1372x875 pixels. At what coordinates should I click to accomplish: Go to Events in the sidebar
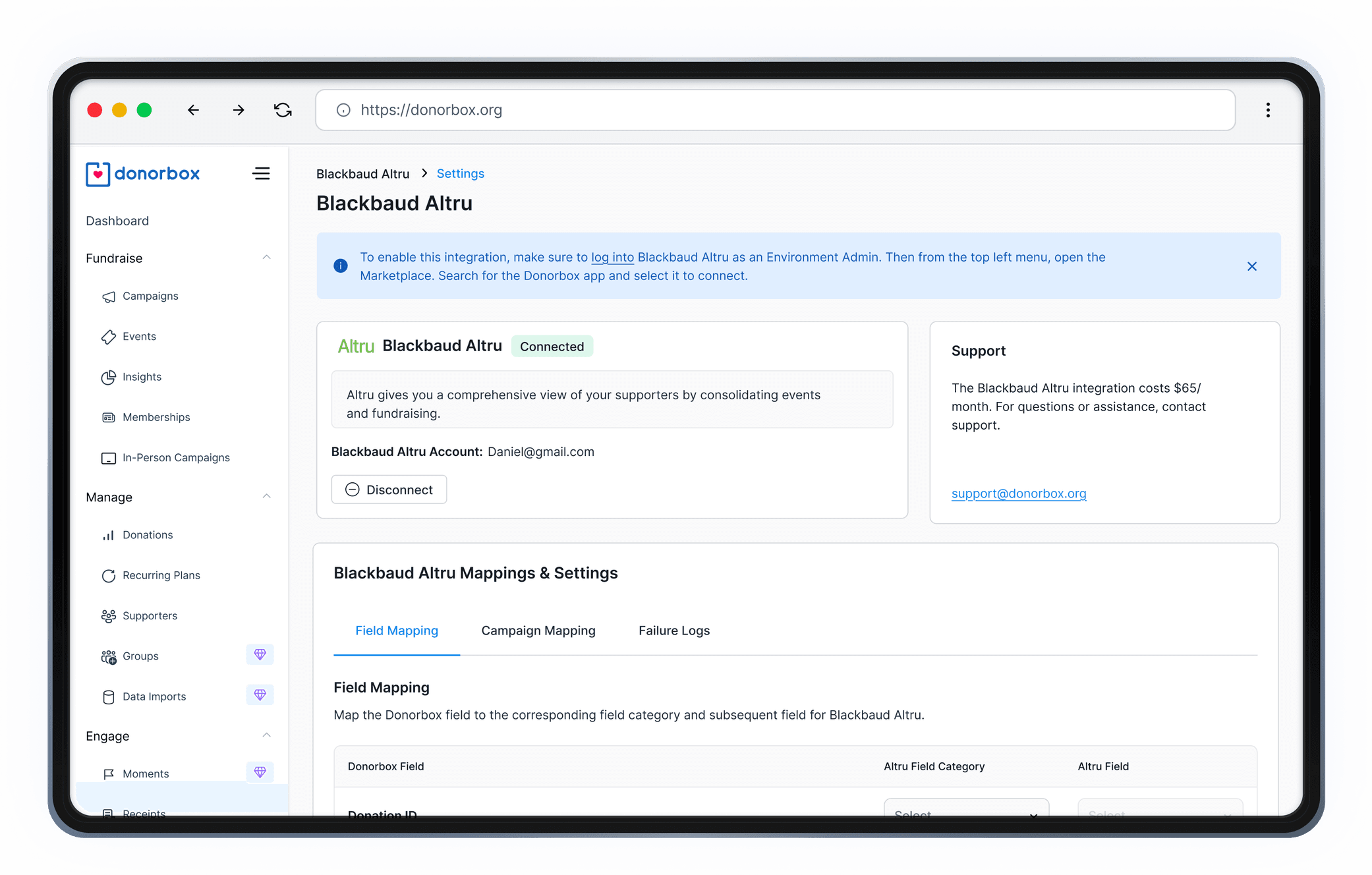pos(139,336)
